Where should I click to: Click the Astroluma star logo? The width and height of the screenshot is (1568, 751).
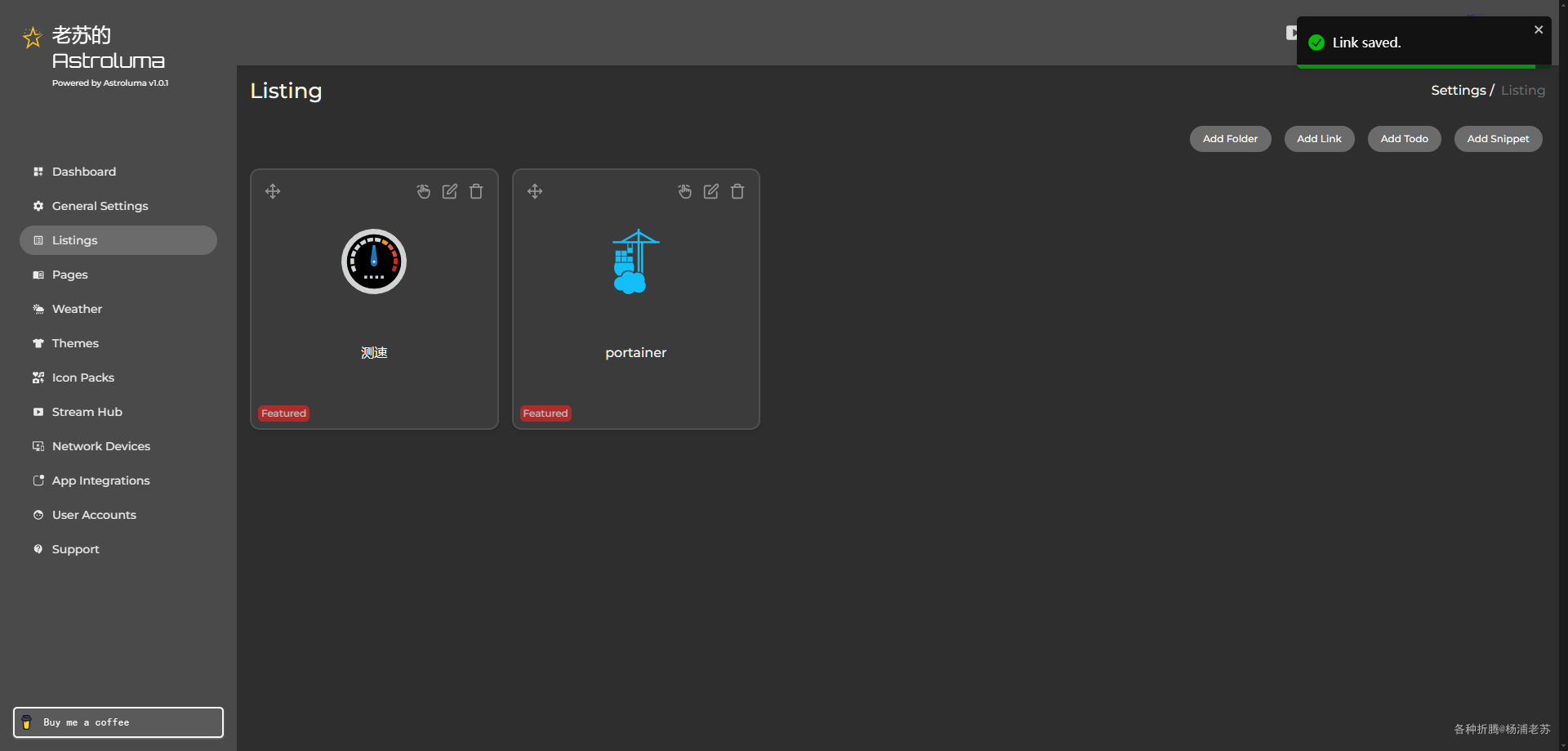coord(32,37)
